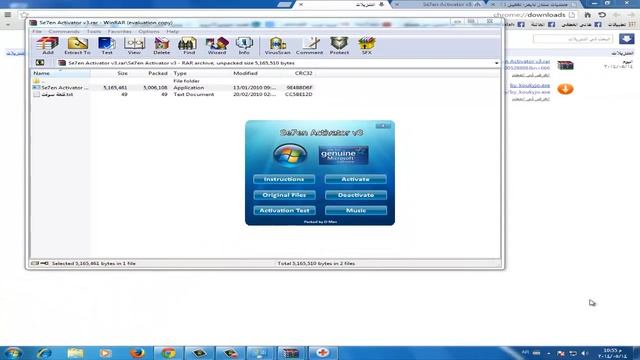Click the Activation Test button

284,211
